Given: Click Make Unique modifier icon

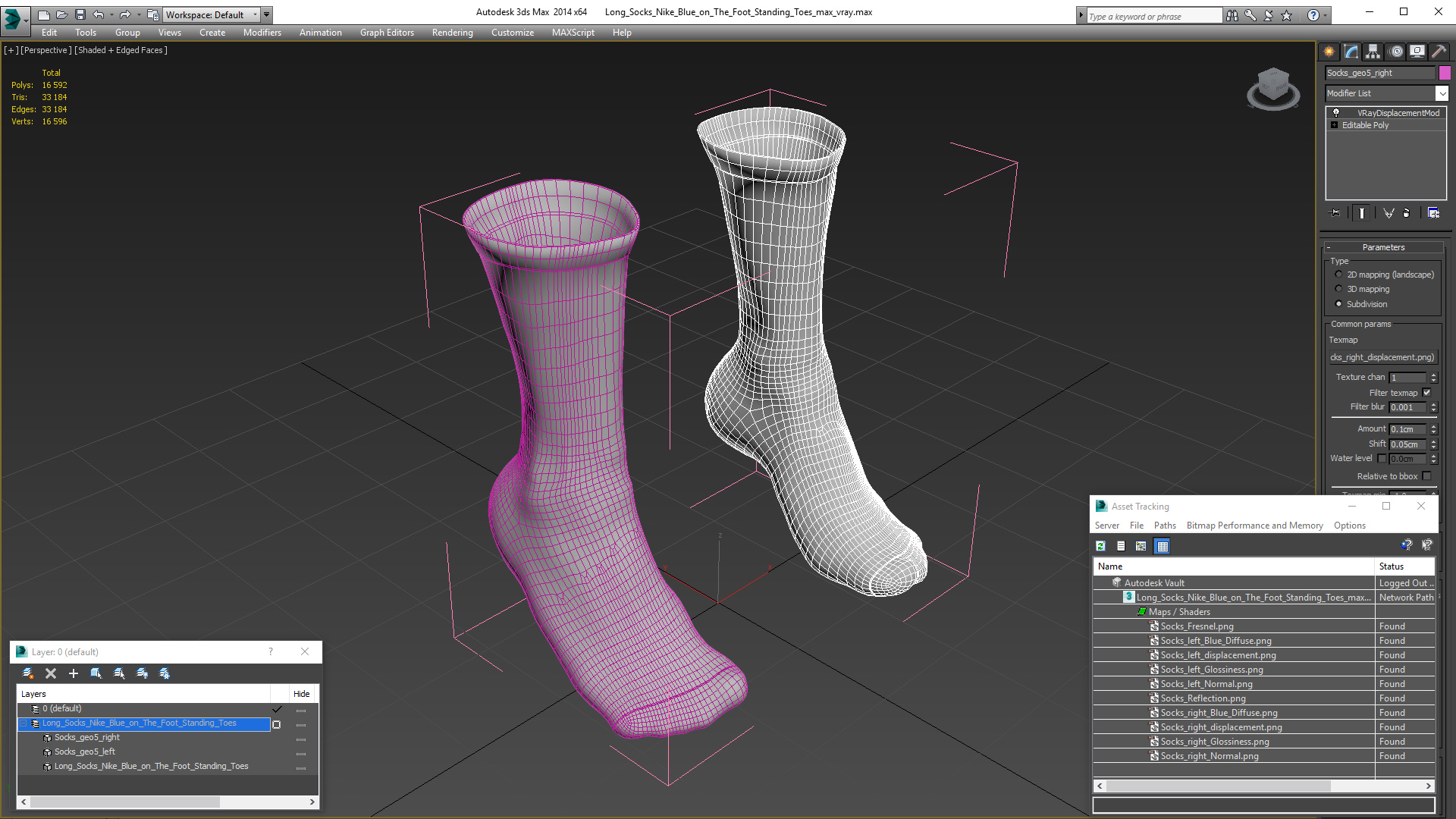Looking at the screenshot, I should tap(1389, 213).
